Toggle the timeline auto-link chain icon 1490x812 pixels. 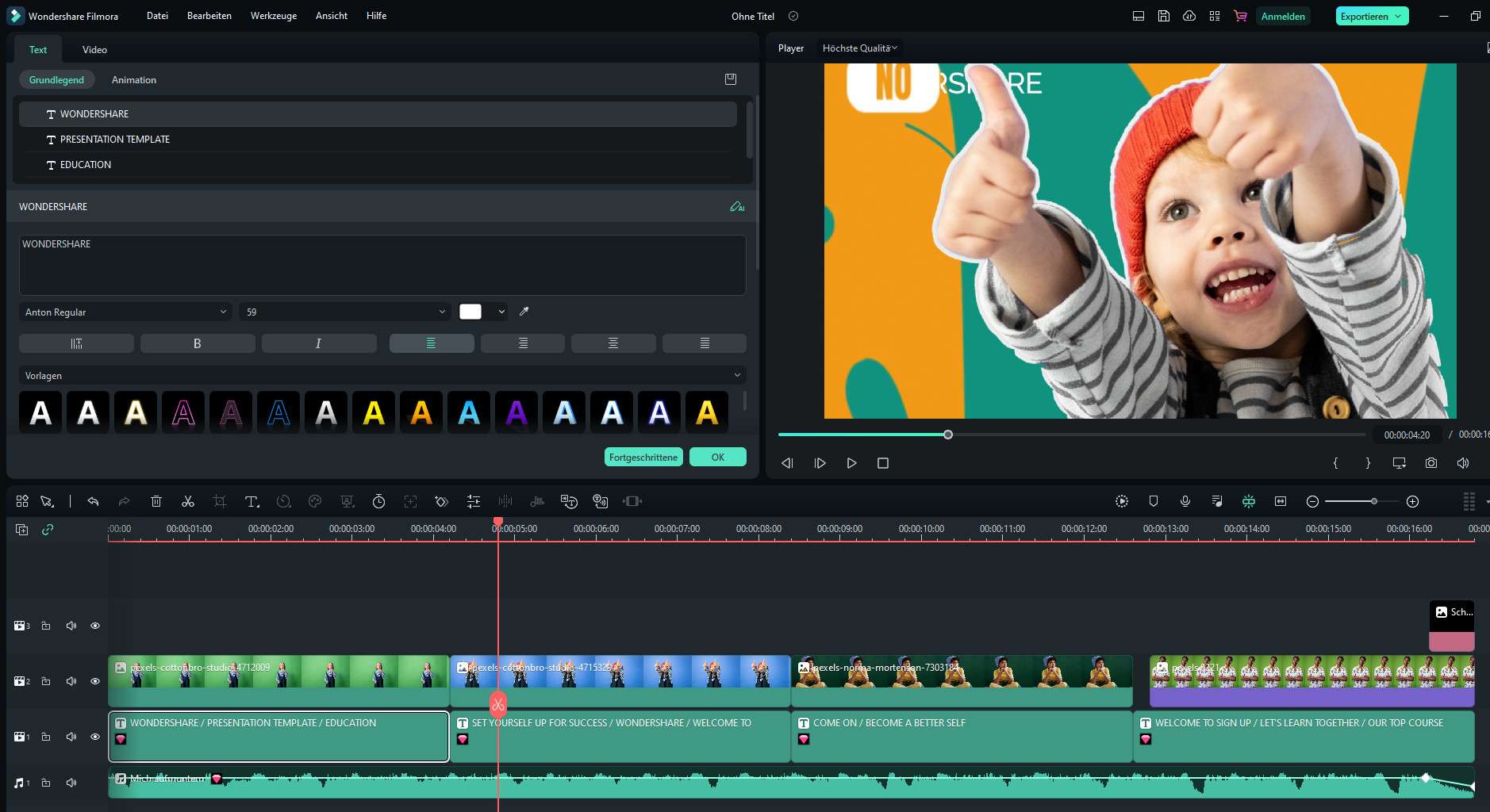pos(48,529)
